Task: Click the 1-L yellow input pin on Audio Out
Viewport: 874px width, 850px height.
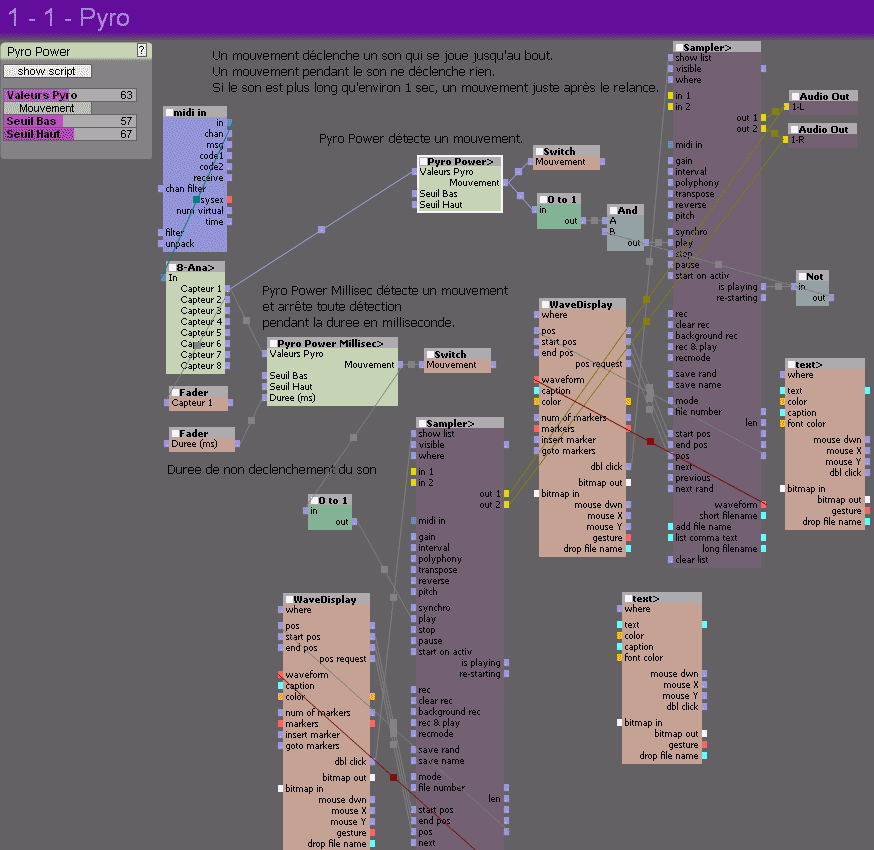Action: [x=786, y=107]
